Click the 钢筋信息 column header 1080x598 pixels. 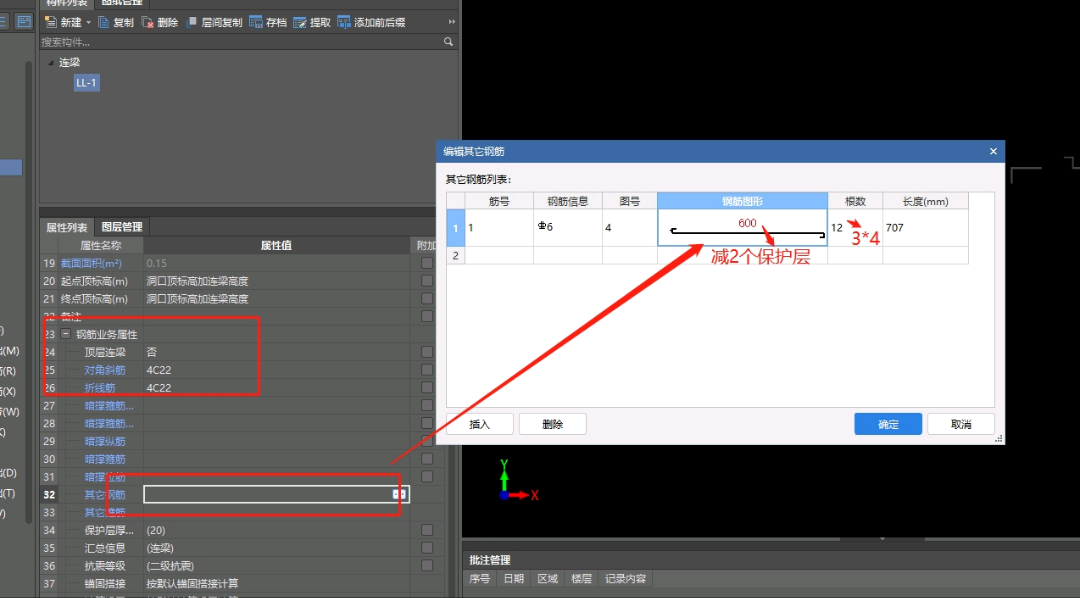click(x=568, y=201)
